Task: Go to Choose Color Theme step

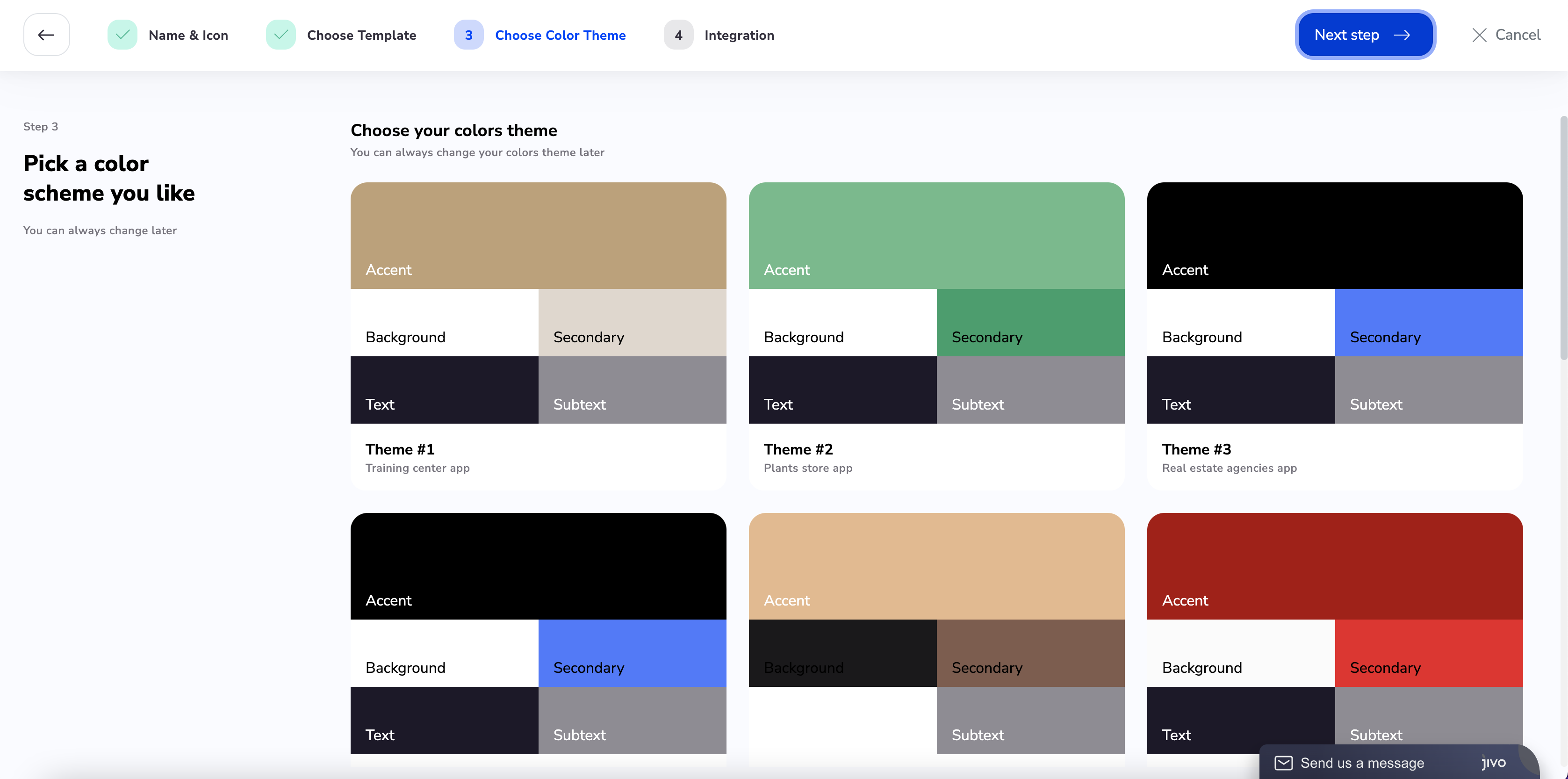Action: pos(560,35)
